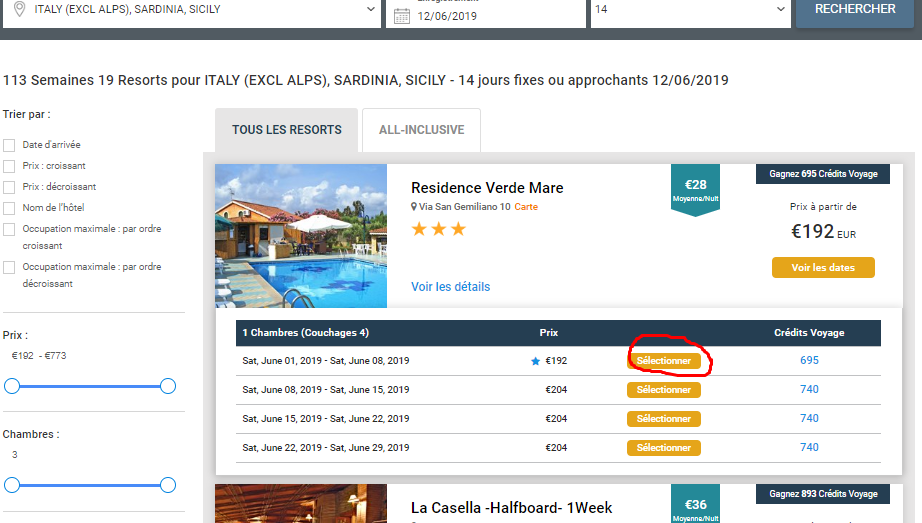Click 740 credits for June 15 week
This screenshot has width=922, height=523.
(809, 418)
